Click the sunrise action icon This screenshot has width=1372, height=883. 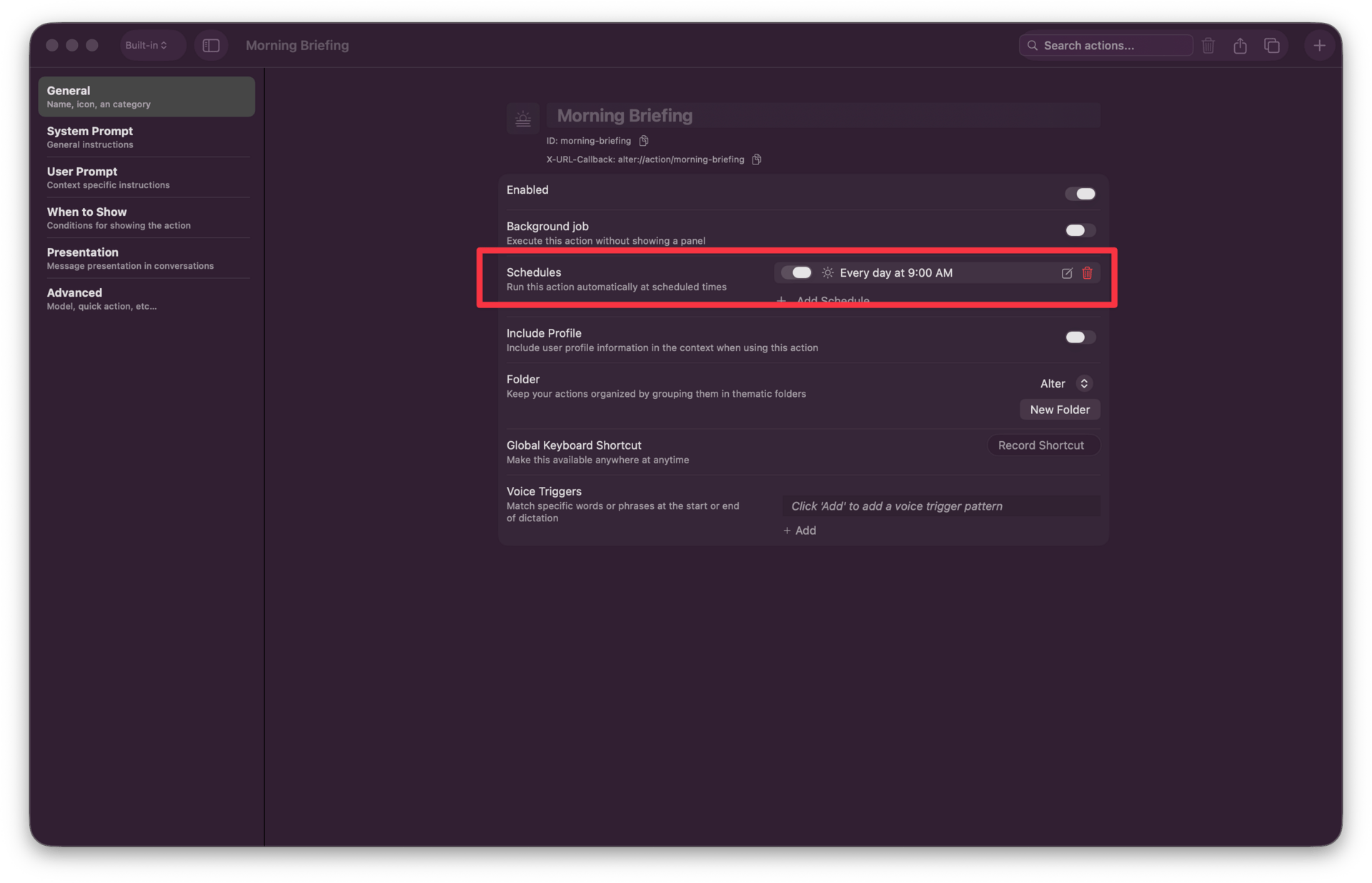point(523,119)
